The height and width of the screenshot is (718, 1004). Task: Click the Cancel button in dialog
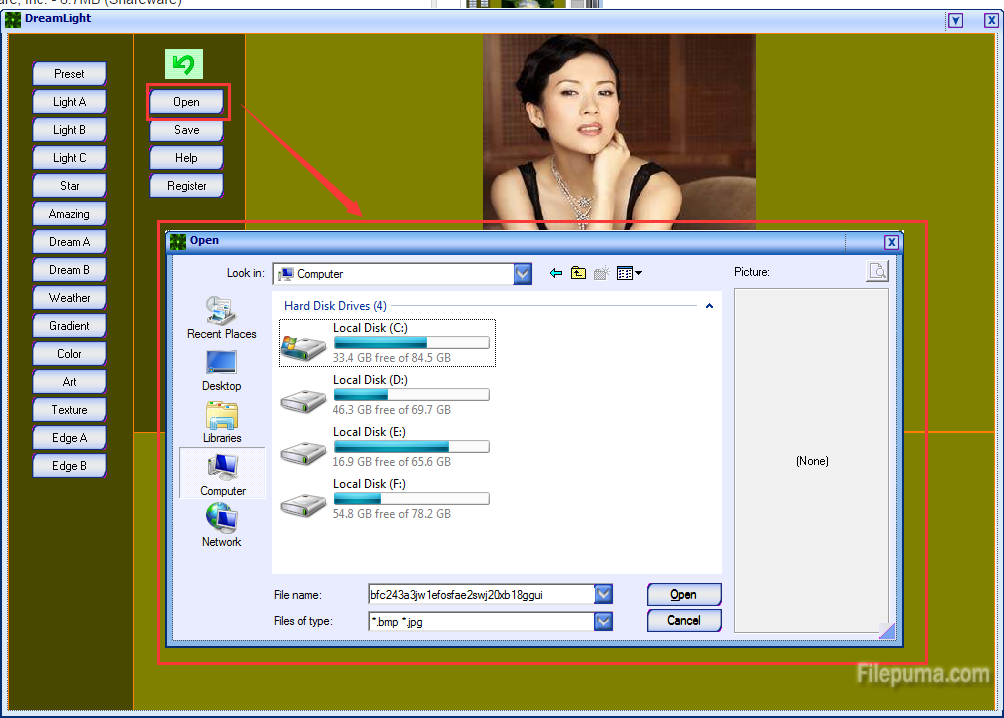[684, 621]
